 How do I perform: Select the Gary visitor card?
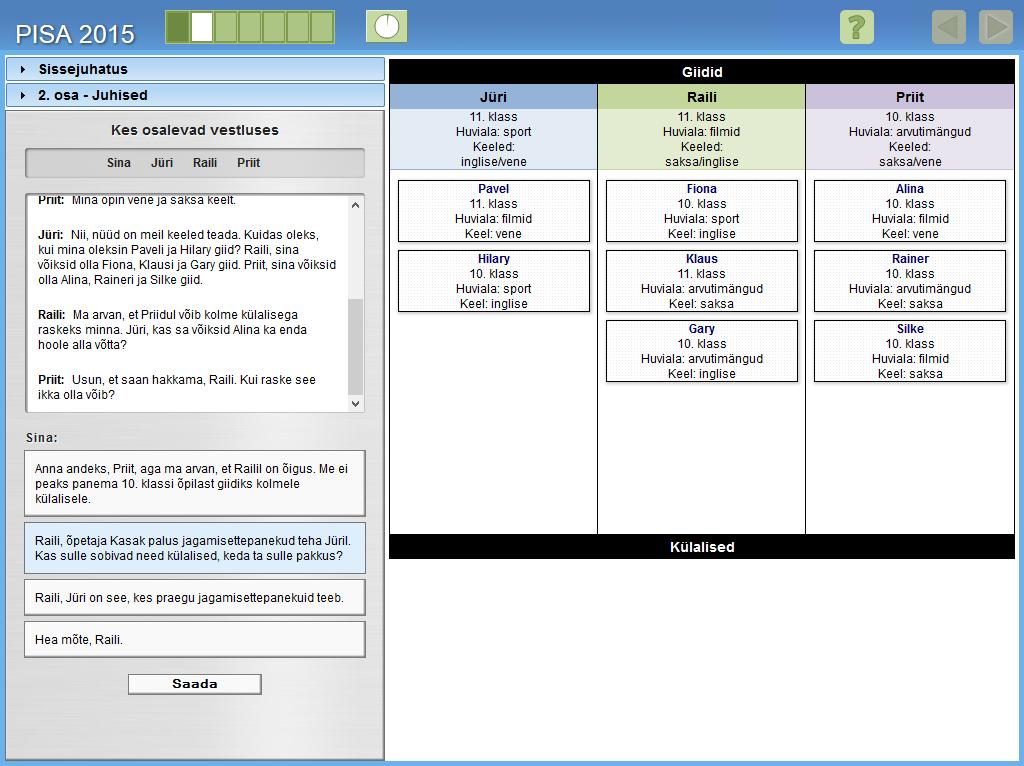tap(702, 351)
